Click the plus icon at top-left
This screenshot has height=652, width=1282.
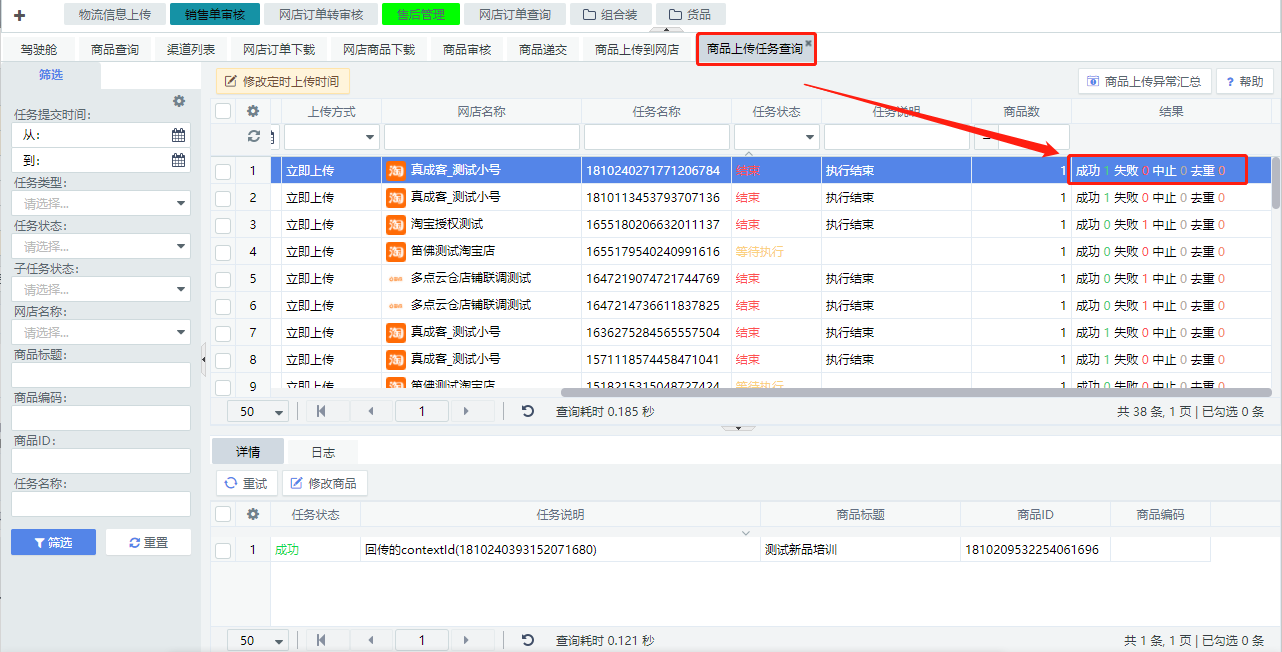[x=19, y=15]
